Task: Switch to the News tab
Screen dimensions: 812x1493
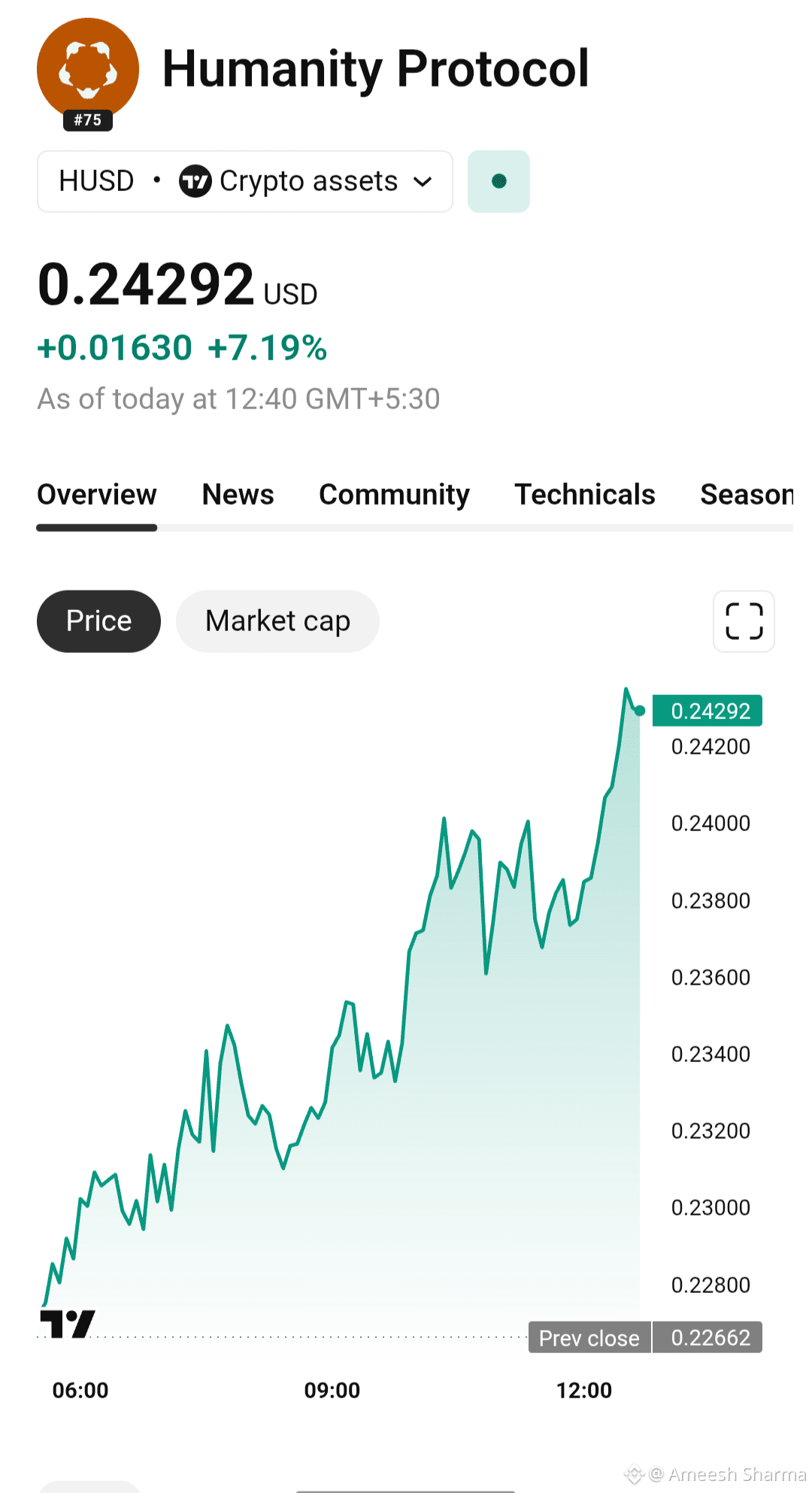Action: pos(238,495)
